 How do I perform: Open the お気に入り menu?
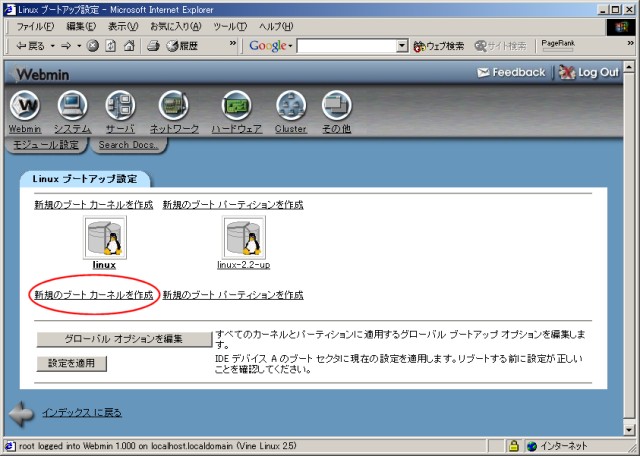click(x=176, y=27)
